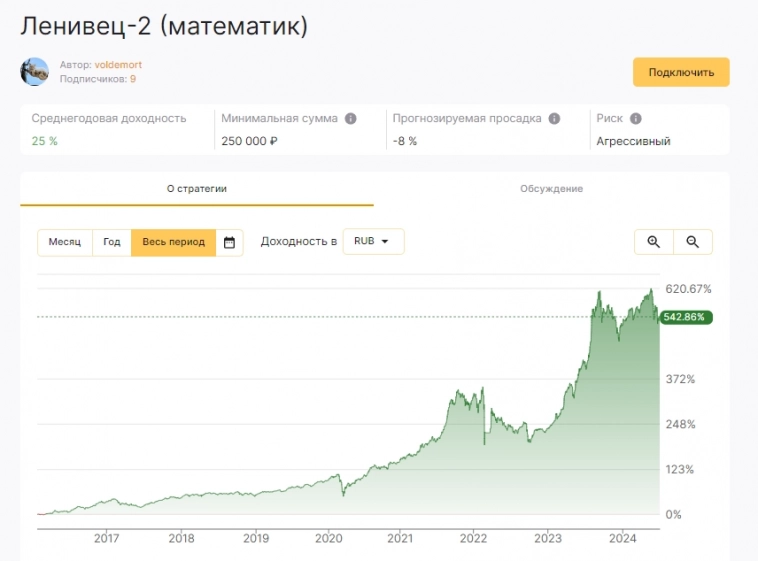The height and width of the screenshot is (561, 758).
Task: Open author voldemort profile link
Action: click(118, 65)
